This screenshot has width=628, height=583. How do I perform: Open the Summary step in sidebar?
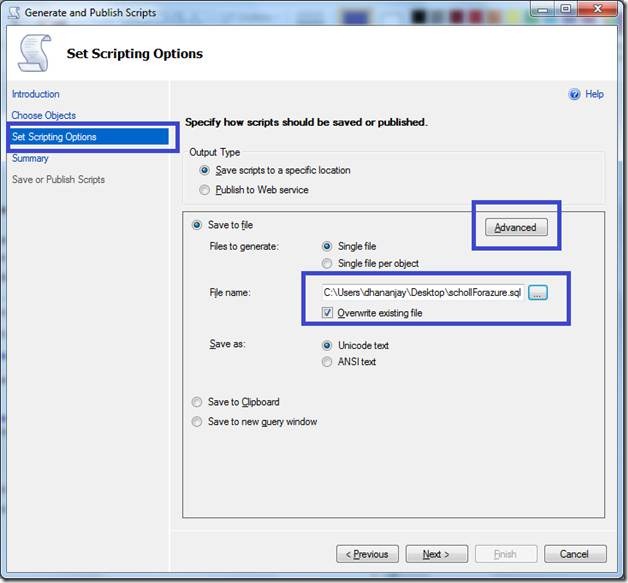coord(30,158)
